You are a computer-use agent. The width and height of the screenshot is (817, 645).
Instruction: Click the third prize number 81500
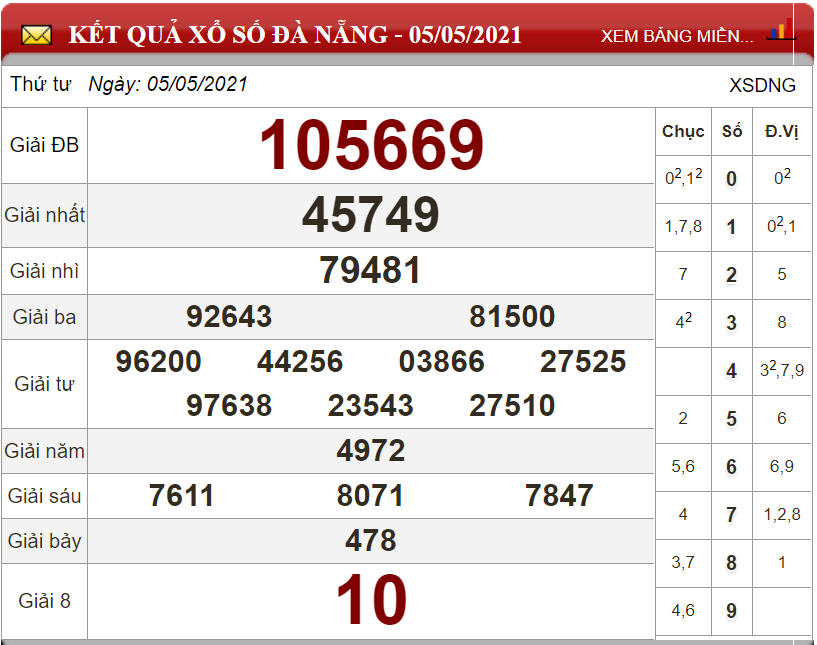[512, 317]
